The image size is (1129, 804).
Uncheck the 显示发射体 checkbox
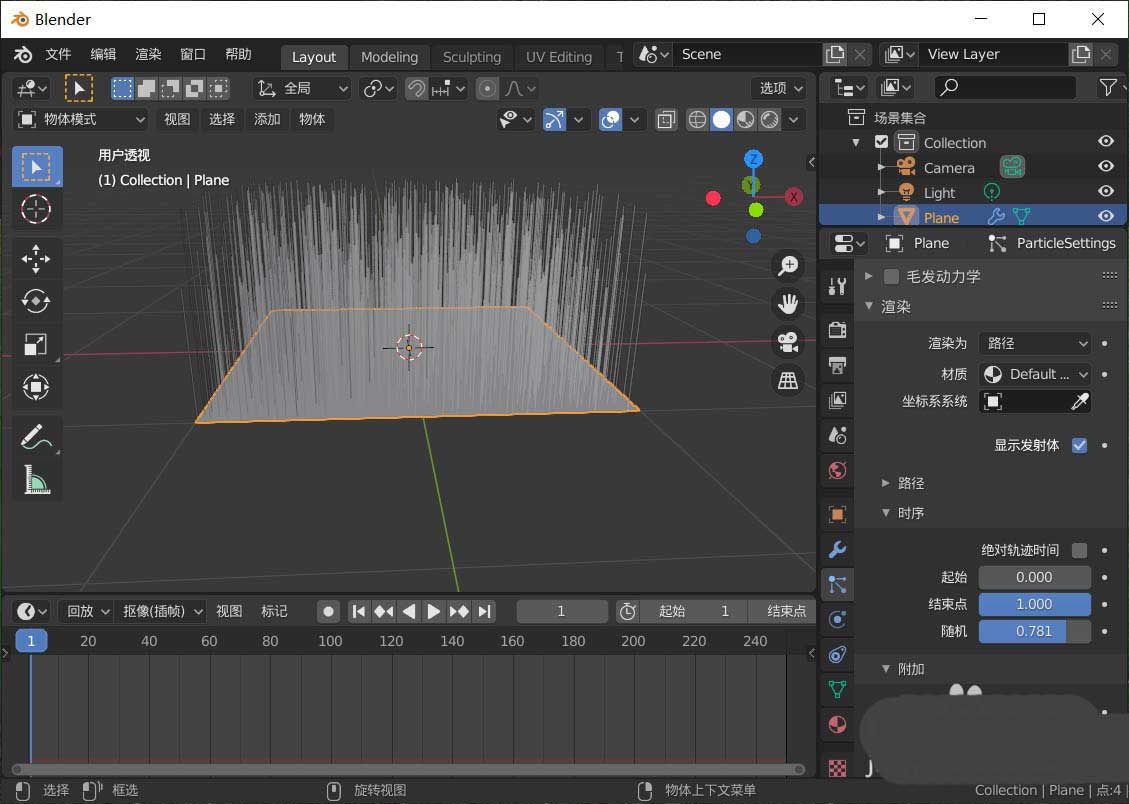click(1079, 445)
